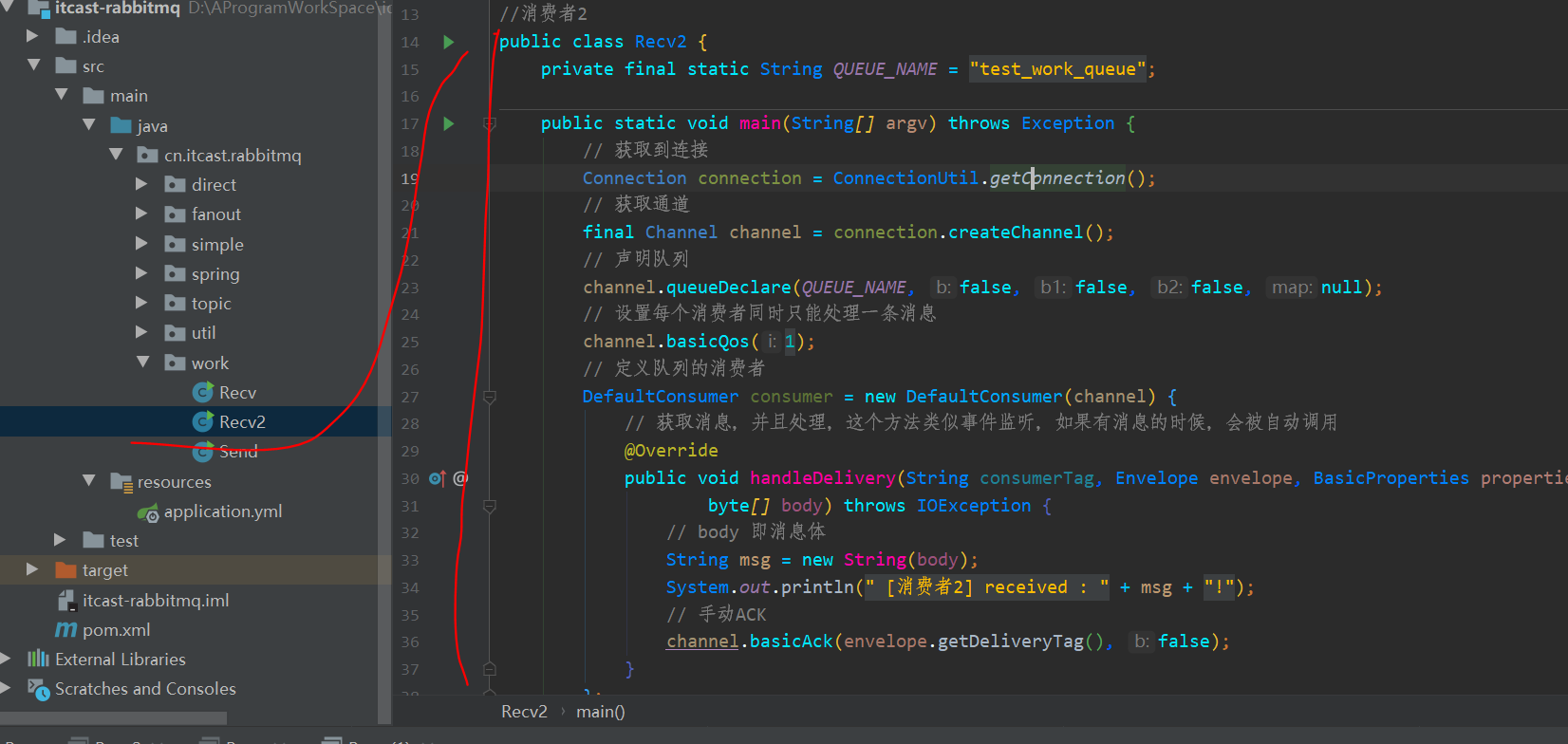Click the main folder icon
The height and width of the screenshot is (744, 1568).
click(x=93, y=96)
